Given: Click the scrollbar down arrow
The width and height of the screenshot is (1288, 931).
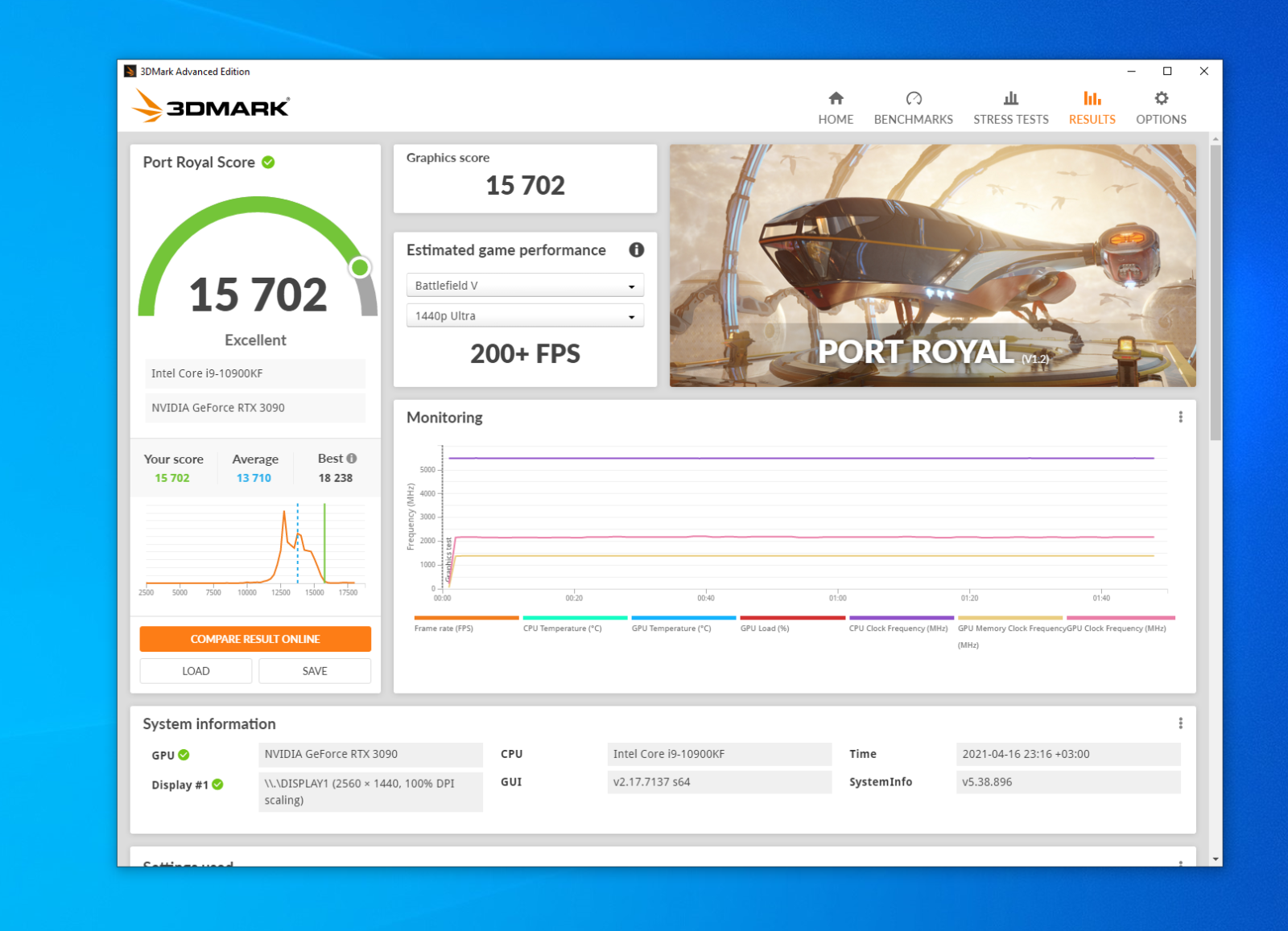Looking at the screenshot, I should [x=1215, y=859].
